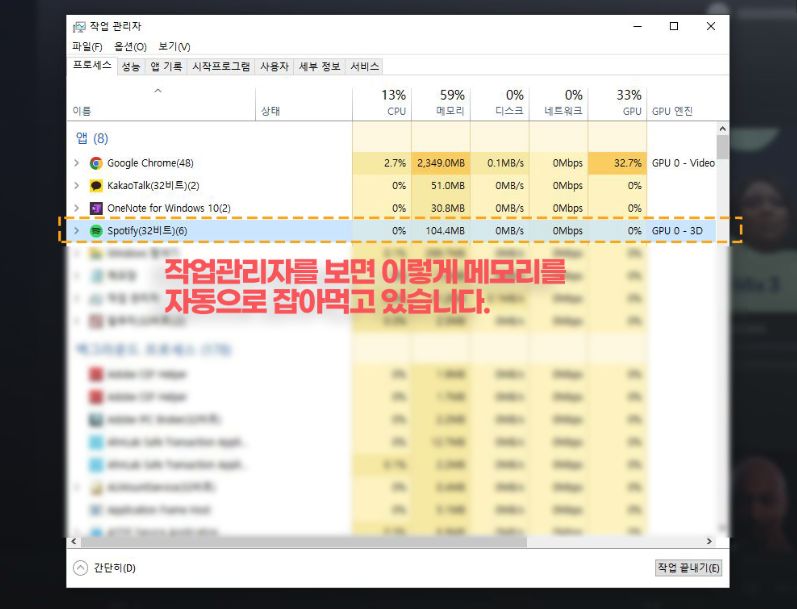This screenshot has height=609, width=797.
Task: Select the 프로세스 tab
Action: (92, 65)
